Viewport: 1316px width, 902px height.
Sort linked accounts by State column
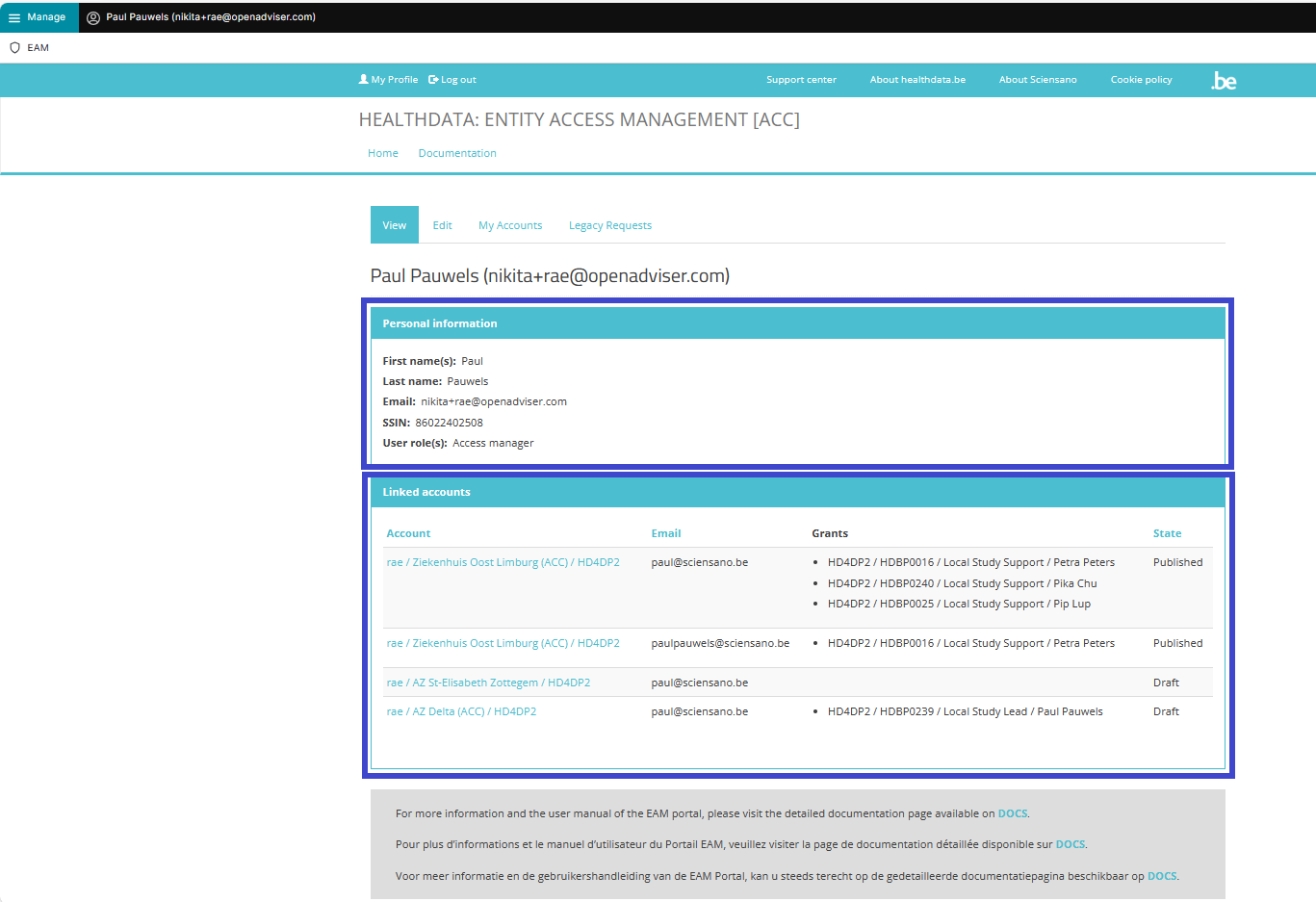point(1167,533)
